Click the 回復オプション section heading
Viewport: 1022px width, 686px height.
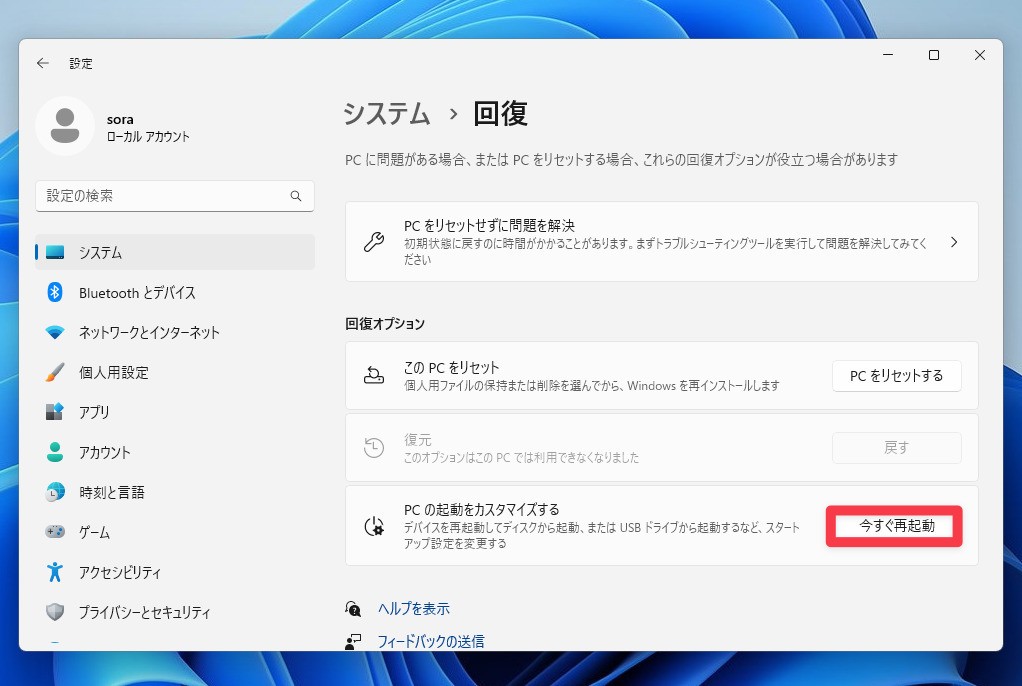click(x=385, y=323)
